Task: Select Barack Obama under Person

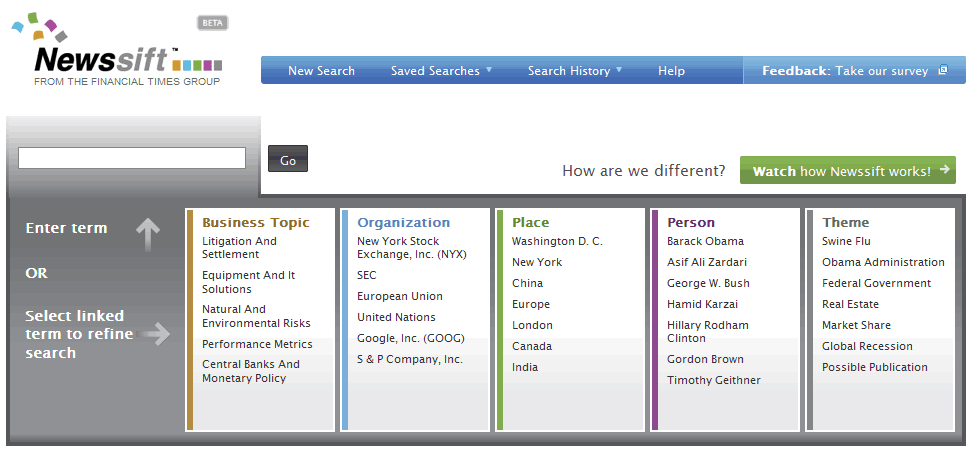Action: click(705, 241)
